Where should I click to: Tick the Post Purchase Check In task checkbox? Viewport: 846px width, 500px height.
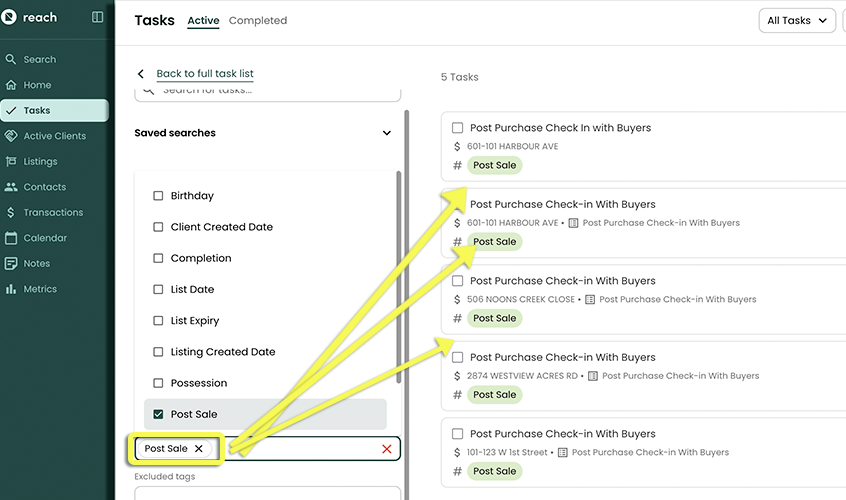(x=457, y=128)
